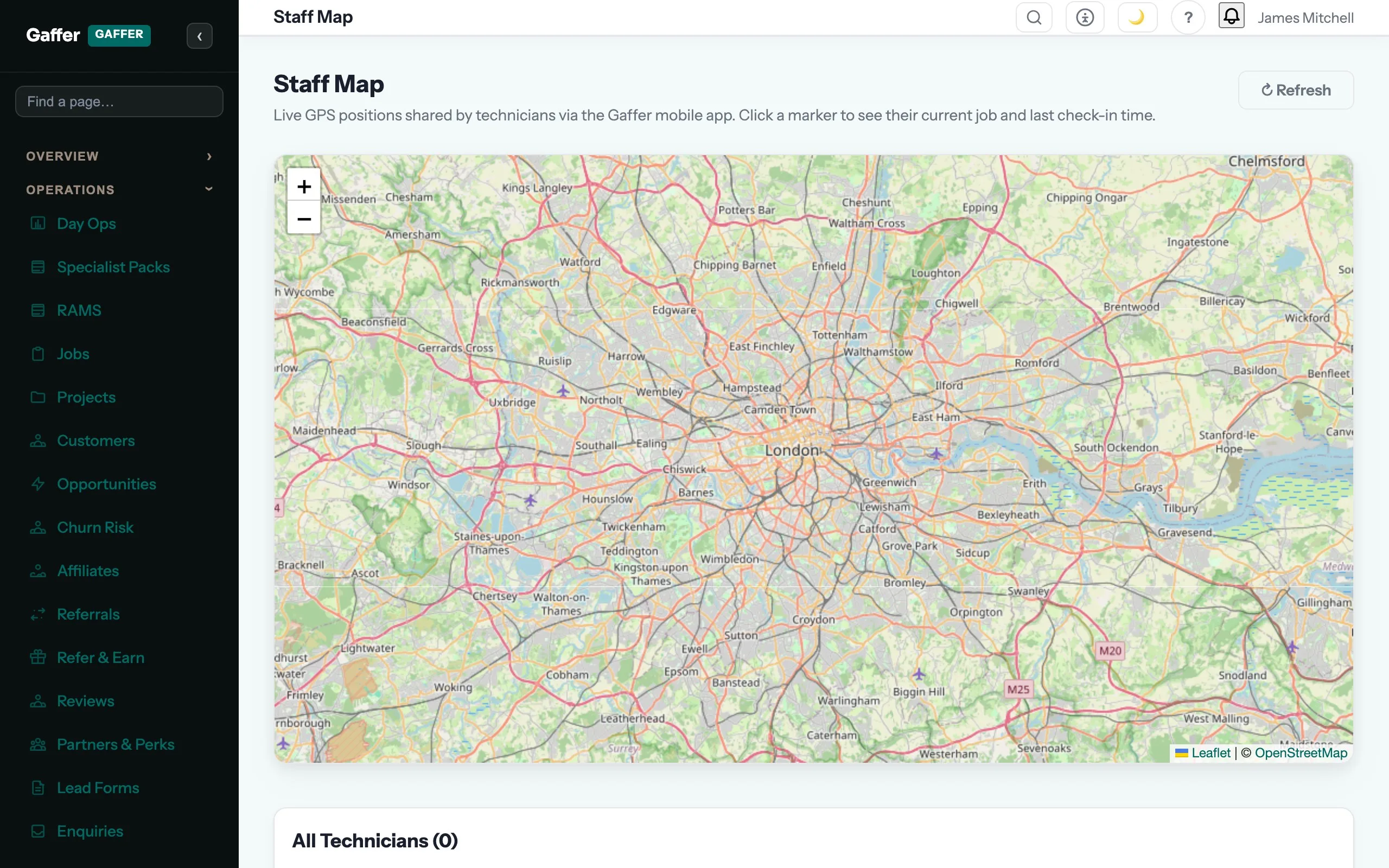Click the Projects folder icon
The width and height of the screenshot is (1389, 868).
[x=38, y=397]
